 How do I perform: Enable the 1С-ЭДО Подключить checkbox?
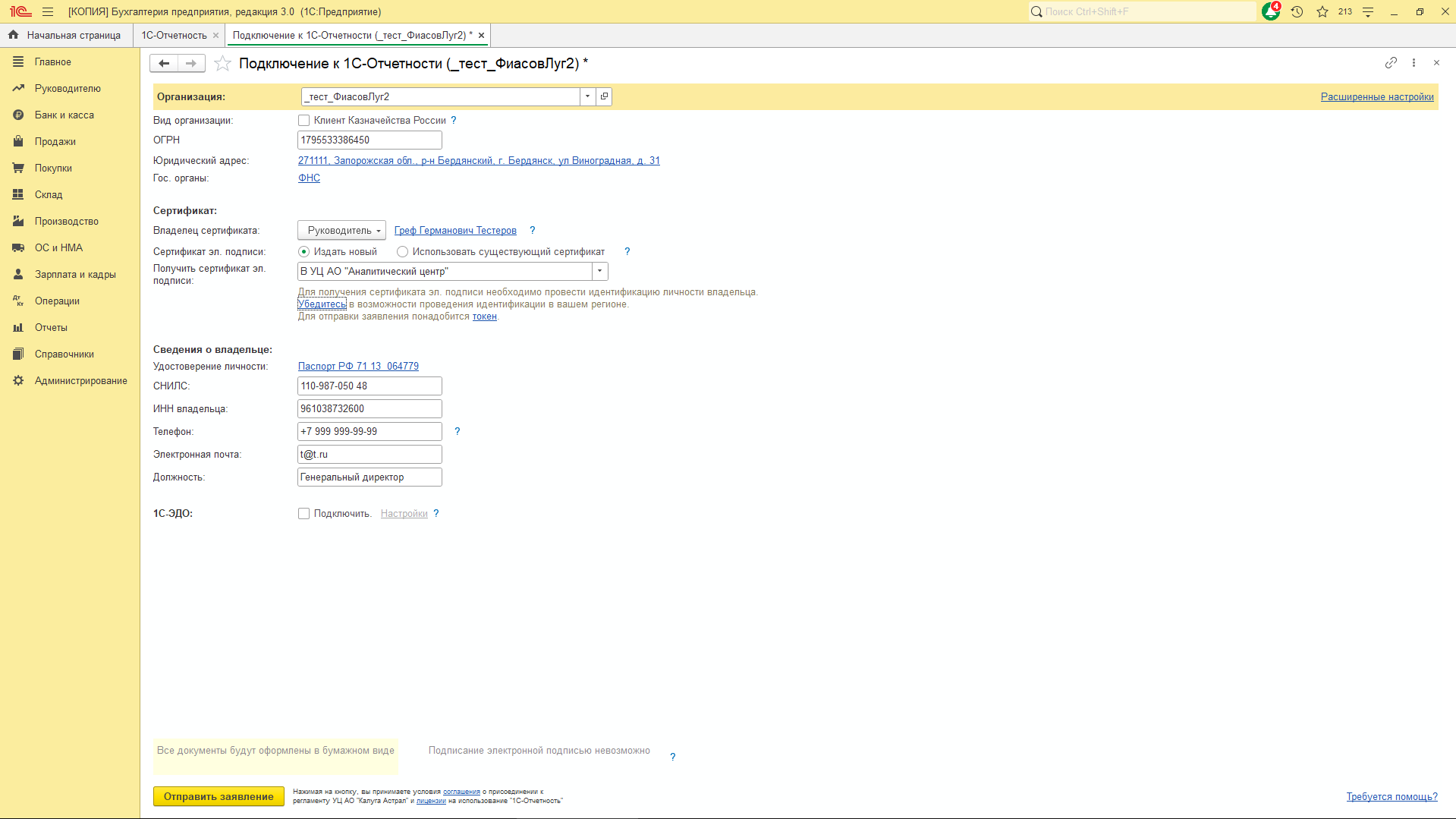coord(303,513)
